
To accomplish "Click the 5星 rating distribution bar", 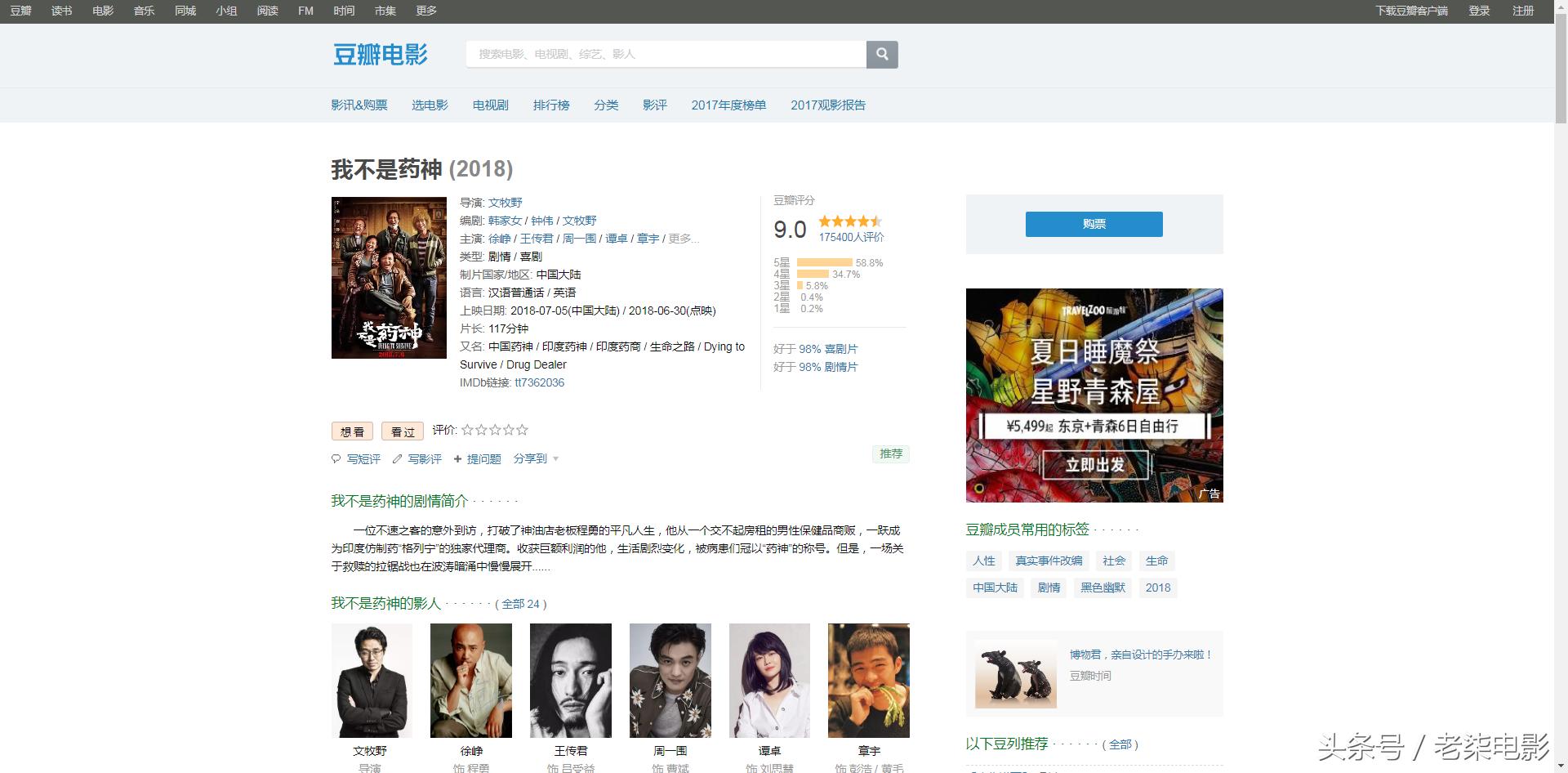I will 824,263.
